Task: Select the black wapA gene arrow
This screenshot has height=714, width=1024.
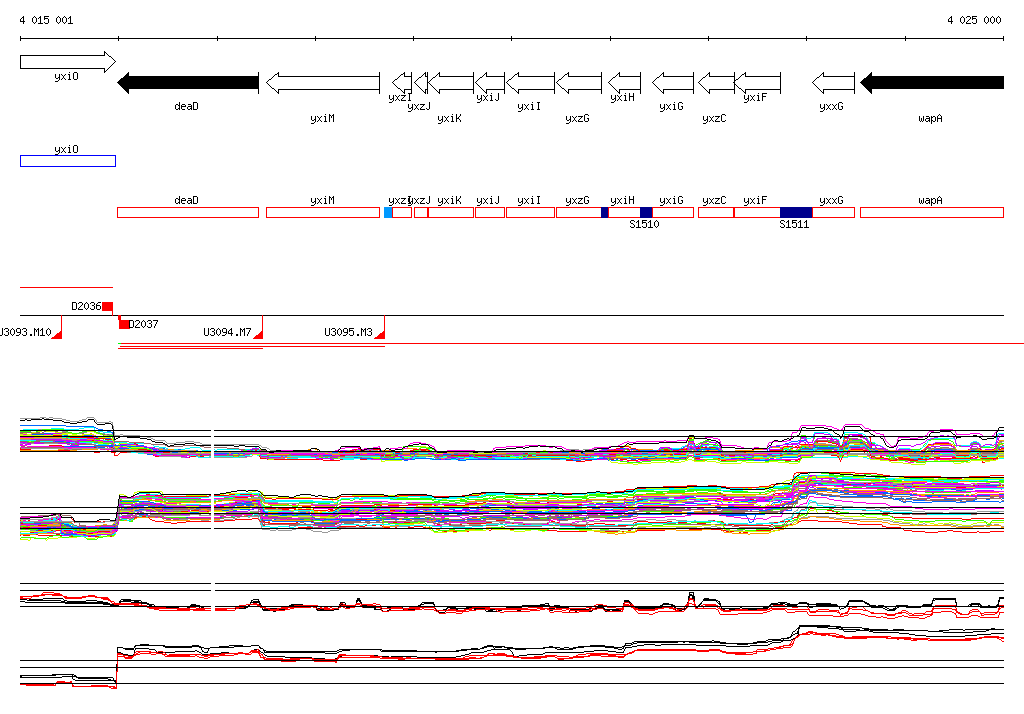Action: (x=932, y=83)
